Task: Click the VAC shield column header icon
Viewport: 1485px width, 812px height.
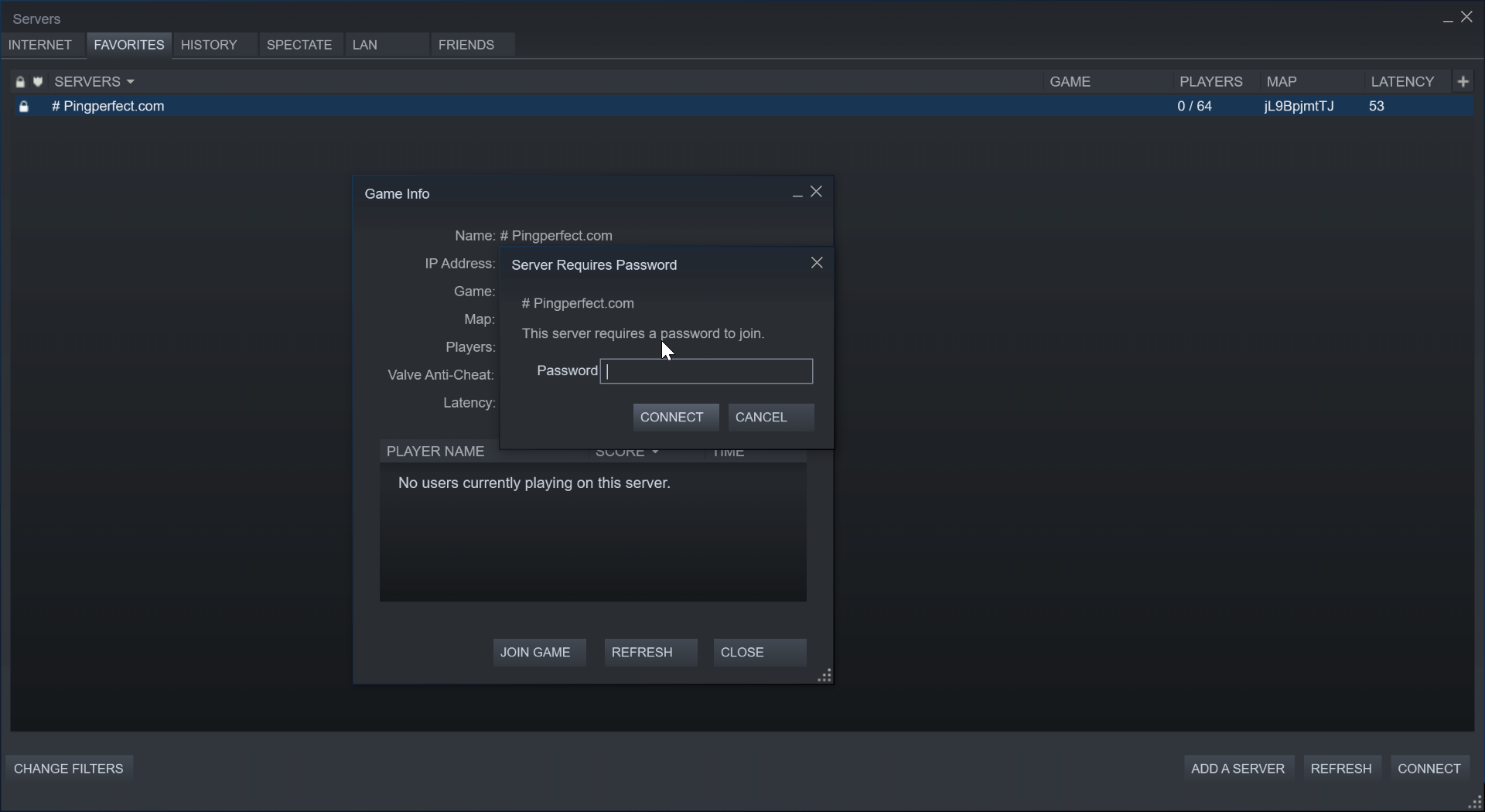Action: point(37,82)
